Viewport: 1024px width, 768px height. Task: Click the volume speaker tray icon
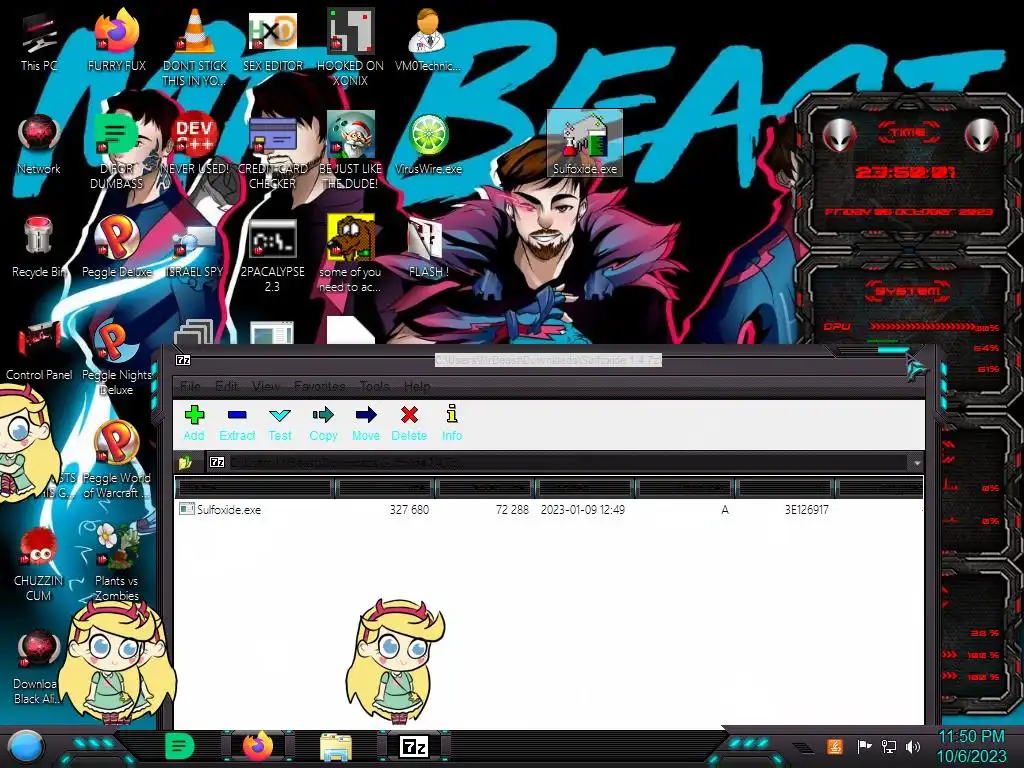[913, 746]
